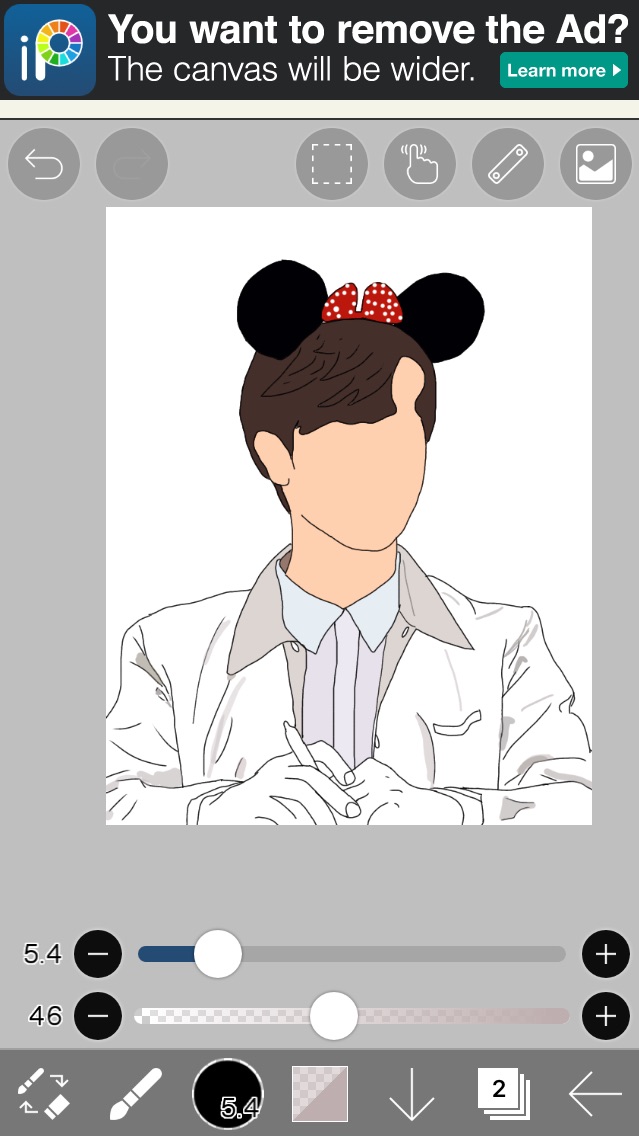Open color picker showing black 5.4
The width and height of the screenshot is (639, 1136).
[227, 1093]
